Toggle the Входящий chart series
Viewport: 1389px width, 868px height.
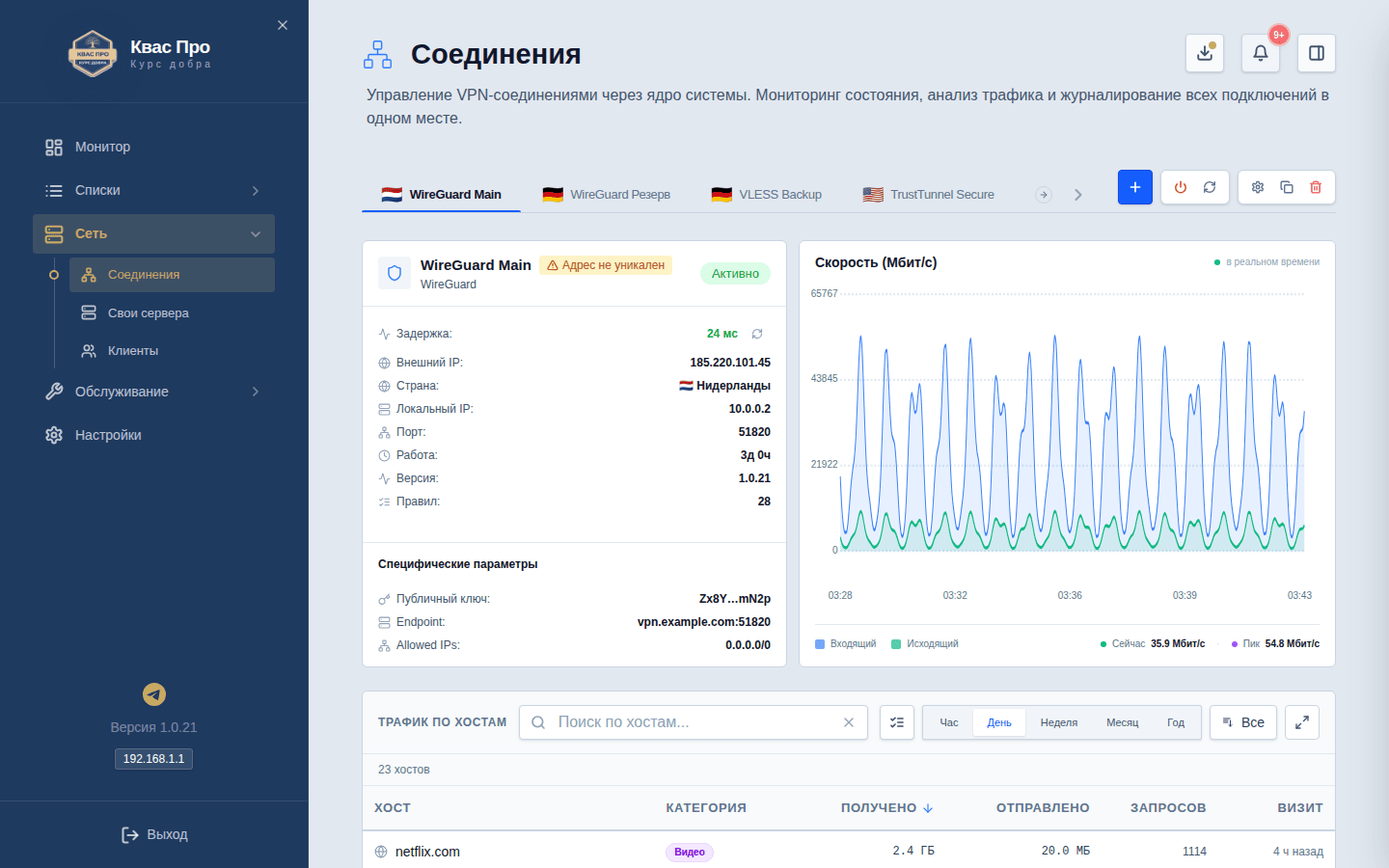846,644
